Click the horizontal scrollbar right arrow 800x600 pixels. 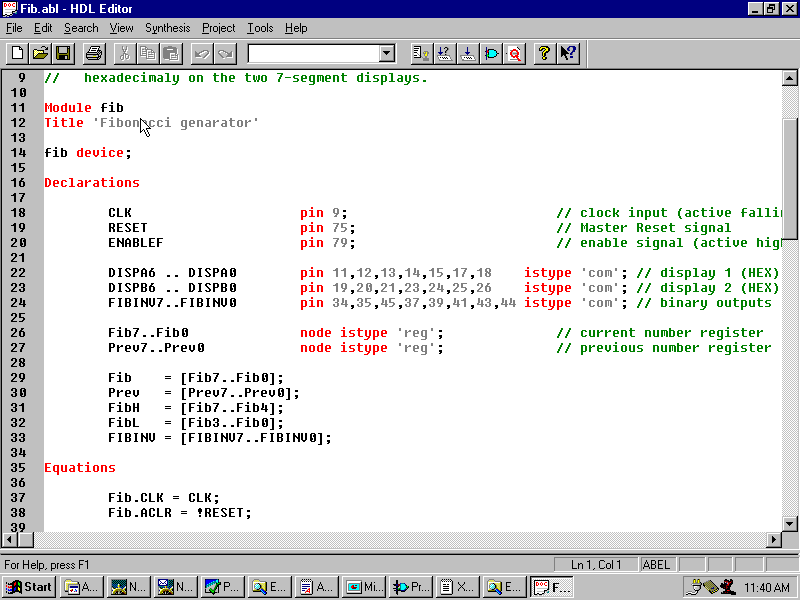click(x=773, y=540)
